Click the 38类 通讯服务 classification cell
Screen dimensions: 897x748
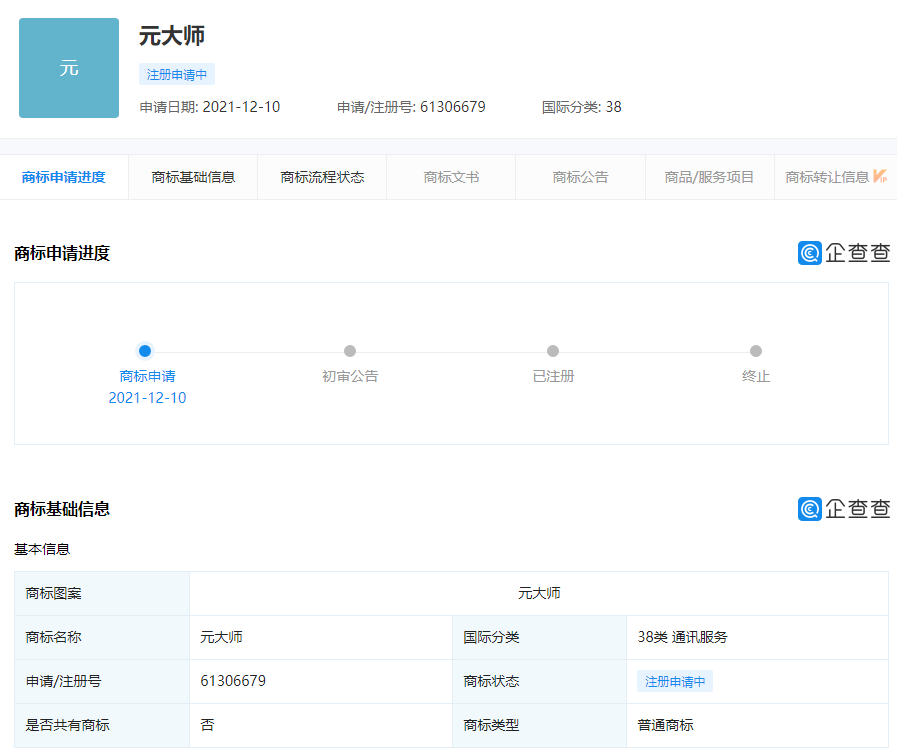click(x=683, y=637)
